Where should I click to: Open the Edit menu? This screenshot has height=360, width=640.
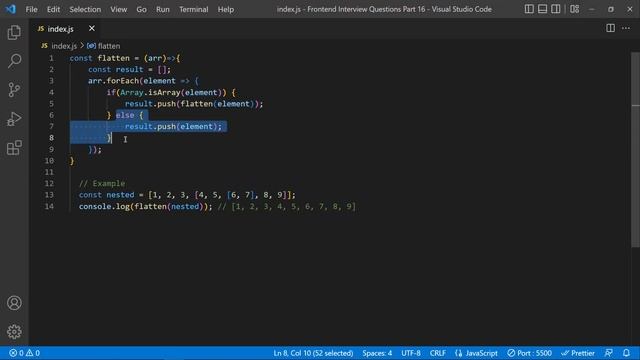click(53, 9)
